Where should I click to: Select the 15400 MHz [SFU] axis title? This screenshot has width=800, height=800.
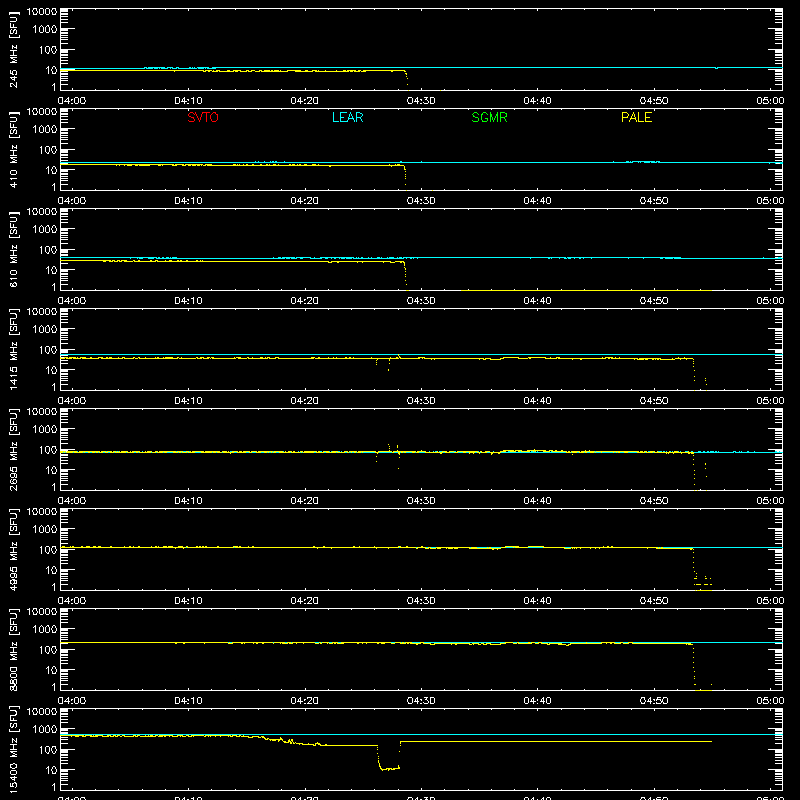click(x=13, y=749)
